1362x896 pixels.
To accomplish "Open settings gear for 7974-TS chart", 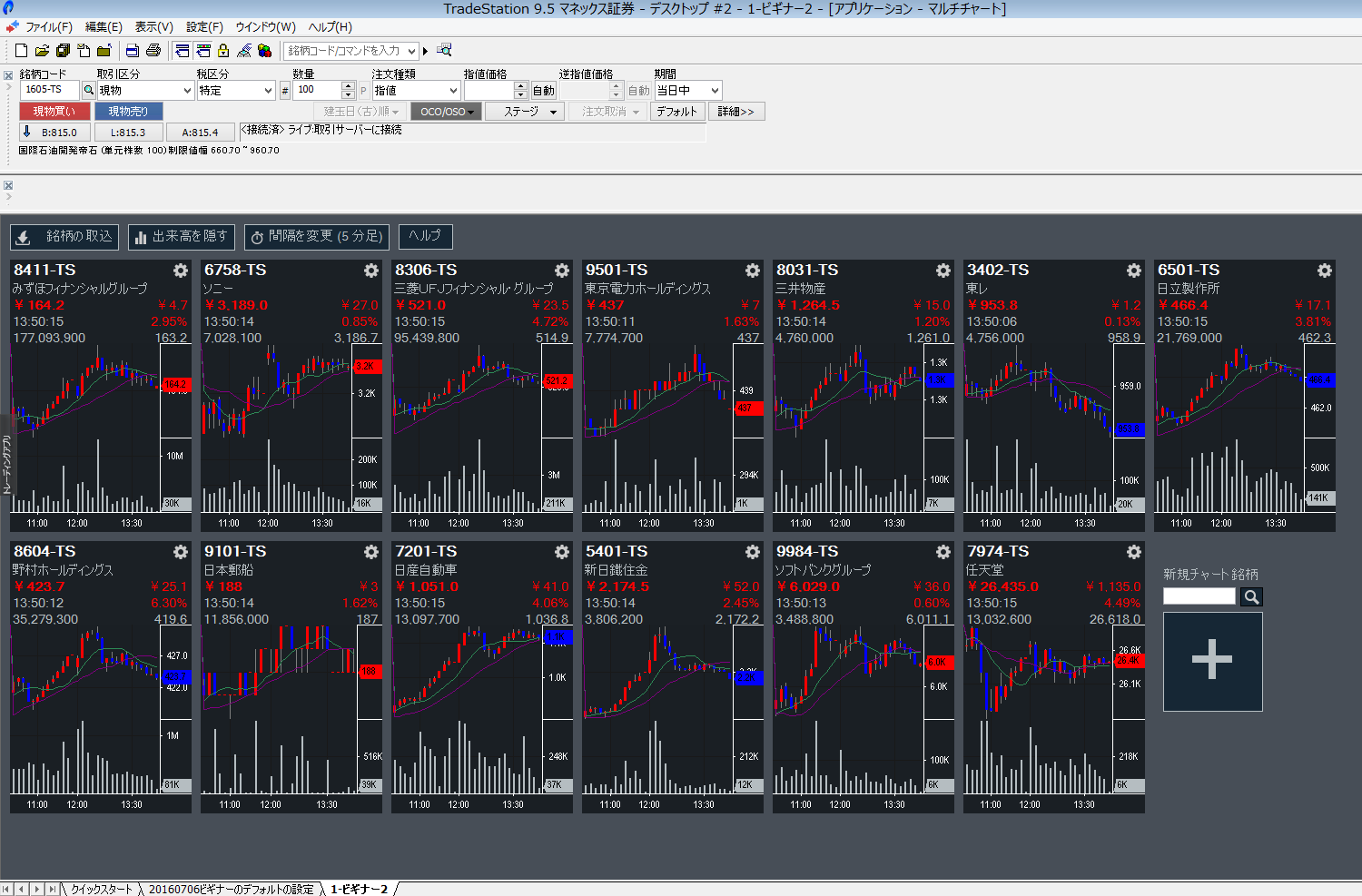I will click(x=1134, y=552).
